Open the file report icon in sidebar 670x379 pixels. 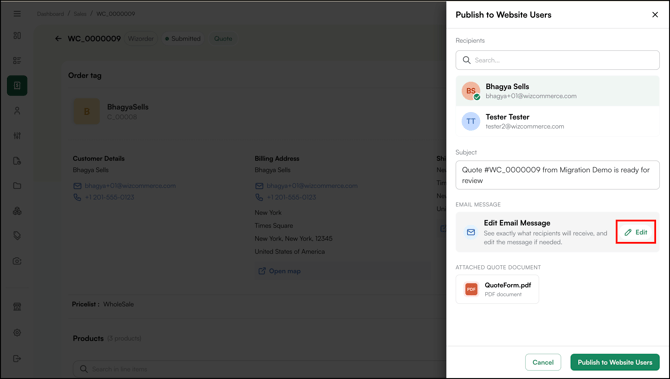[x=17, y=161]
